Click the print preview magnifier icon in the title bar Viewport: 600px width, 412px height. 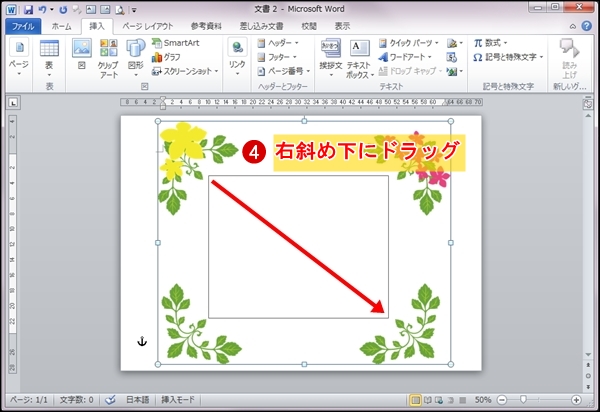click(x=120, y=10)
